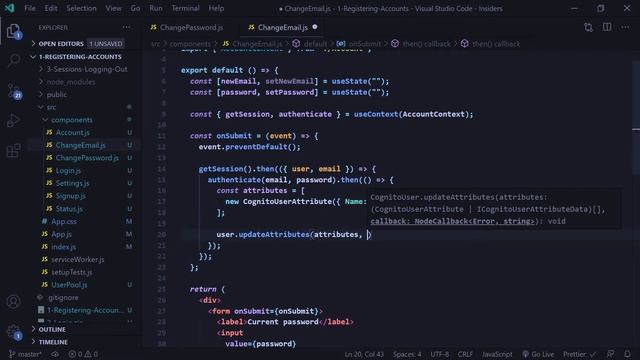Open setupTests.js in the file tree
Image resolution: width=640 pixels, height=360 pixels.
(71, 272)
